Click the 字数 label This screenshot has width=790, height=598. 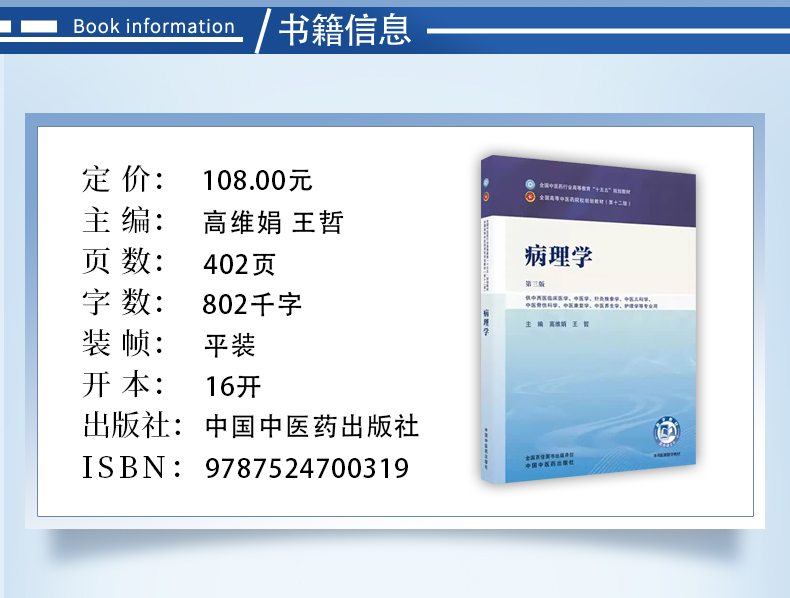point(123,303)
